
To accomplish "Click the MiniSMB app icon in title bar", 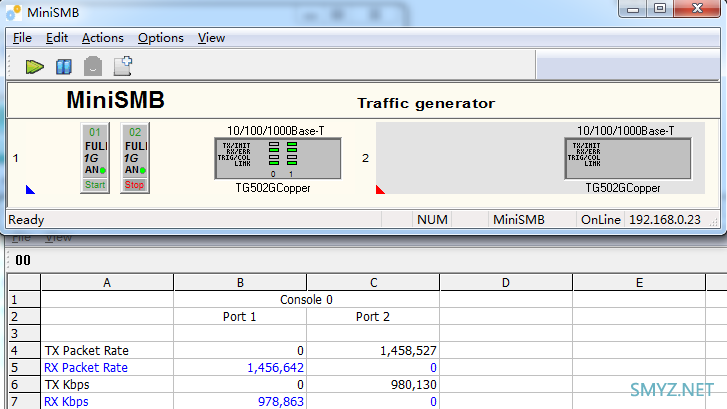I will point(13,13).
